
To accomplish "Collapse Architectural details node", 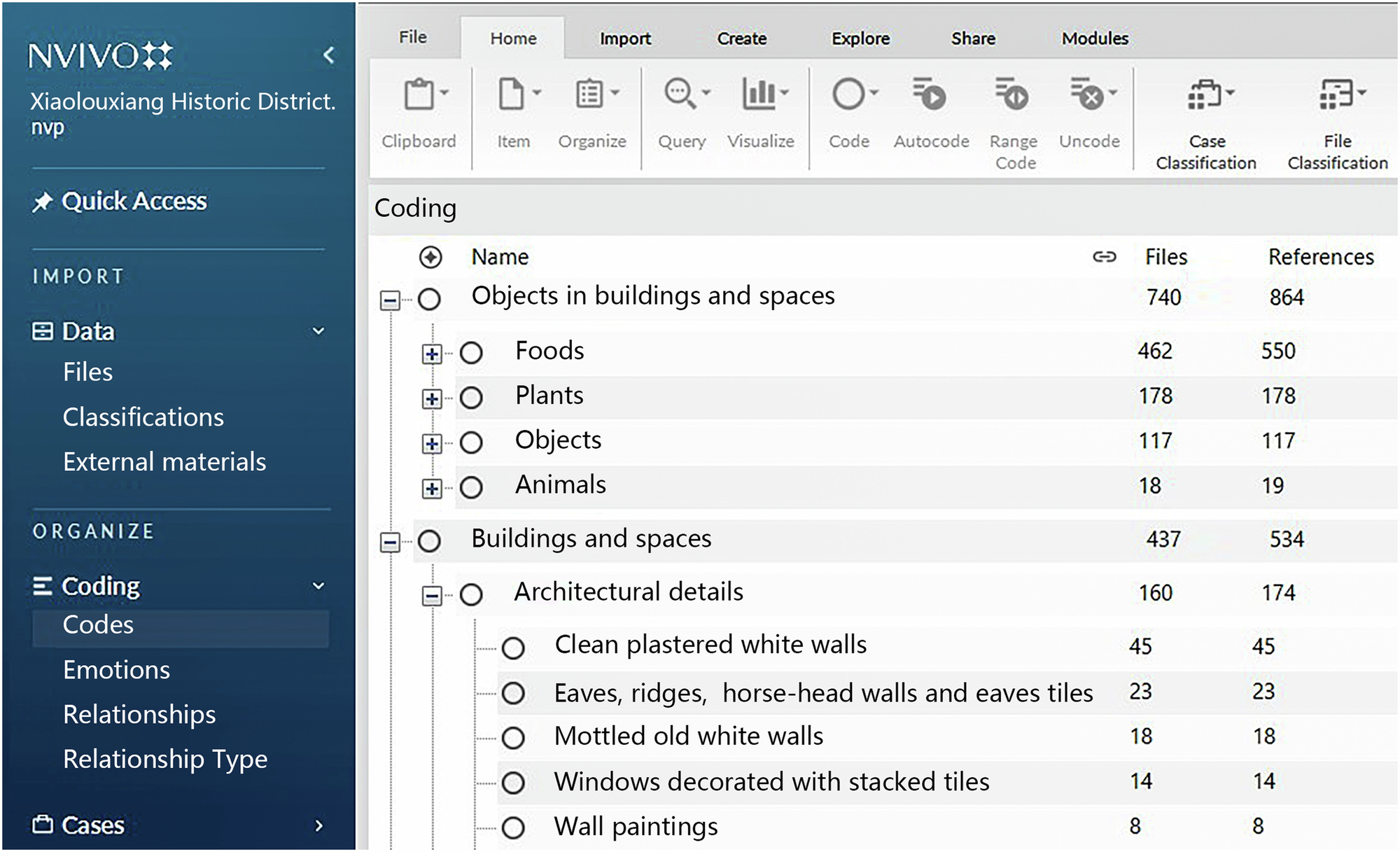I will pyautogui.click(x=432, y=596).
